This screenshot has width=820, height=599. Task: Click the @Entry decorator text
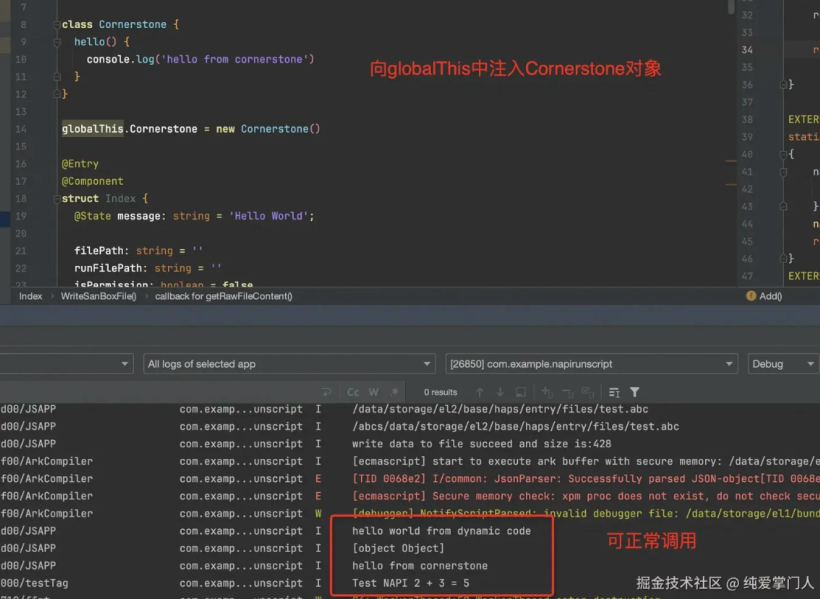(x=80, y=164)
